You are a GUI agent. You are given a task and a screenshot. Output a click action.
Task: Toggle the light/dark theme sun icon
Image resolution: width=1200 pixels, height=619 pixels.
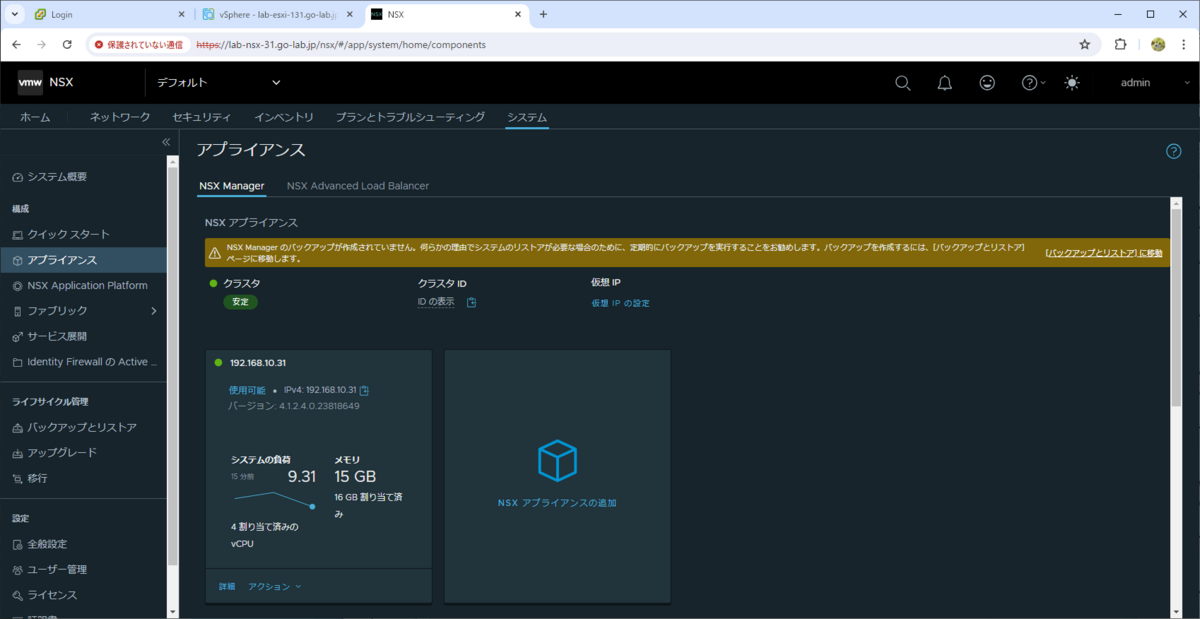click(1072, 83)
